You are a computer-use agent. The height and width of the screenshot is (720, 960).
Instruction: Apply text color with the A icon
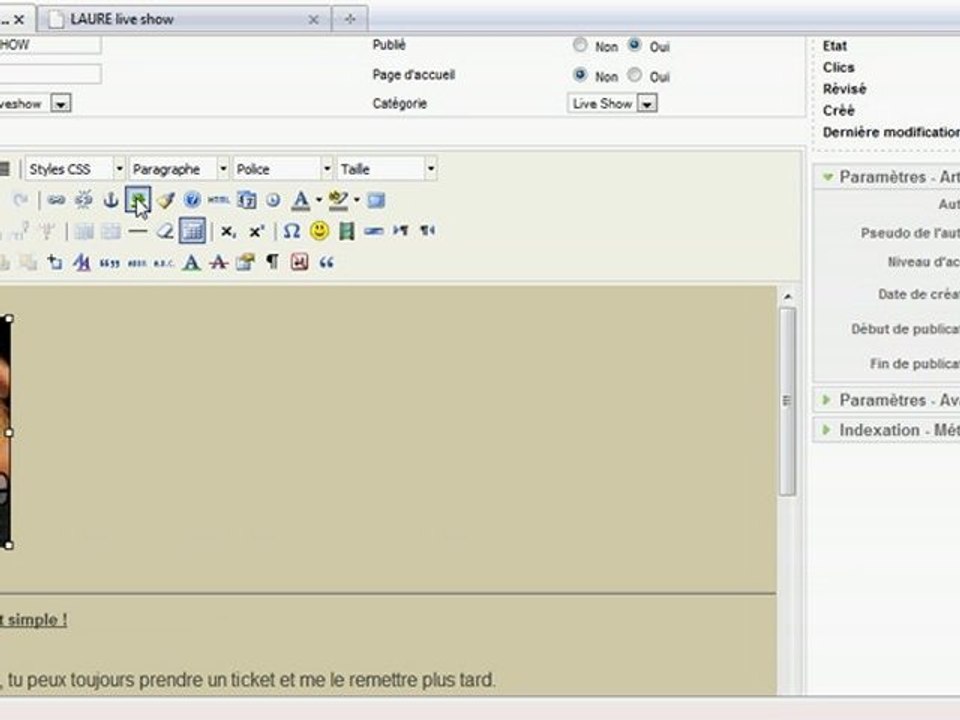[301, 200]
